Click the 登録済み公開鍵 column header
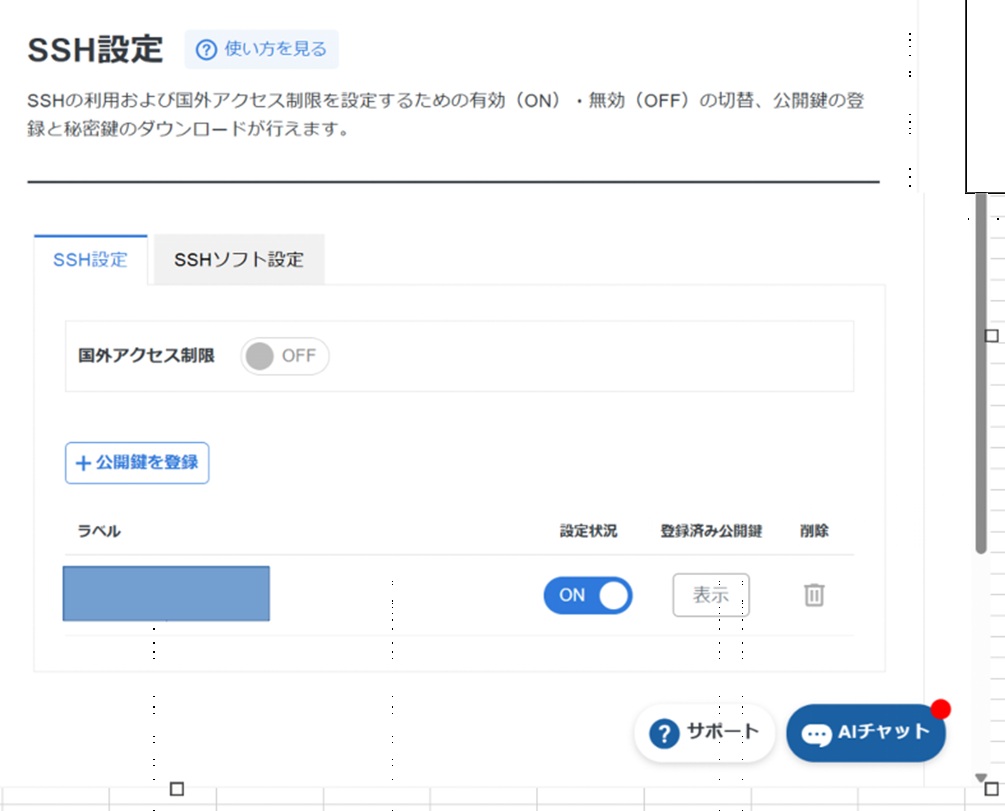 pyautogui.click(x=711, y=531)
